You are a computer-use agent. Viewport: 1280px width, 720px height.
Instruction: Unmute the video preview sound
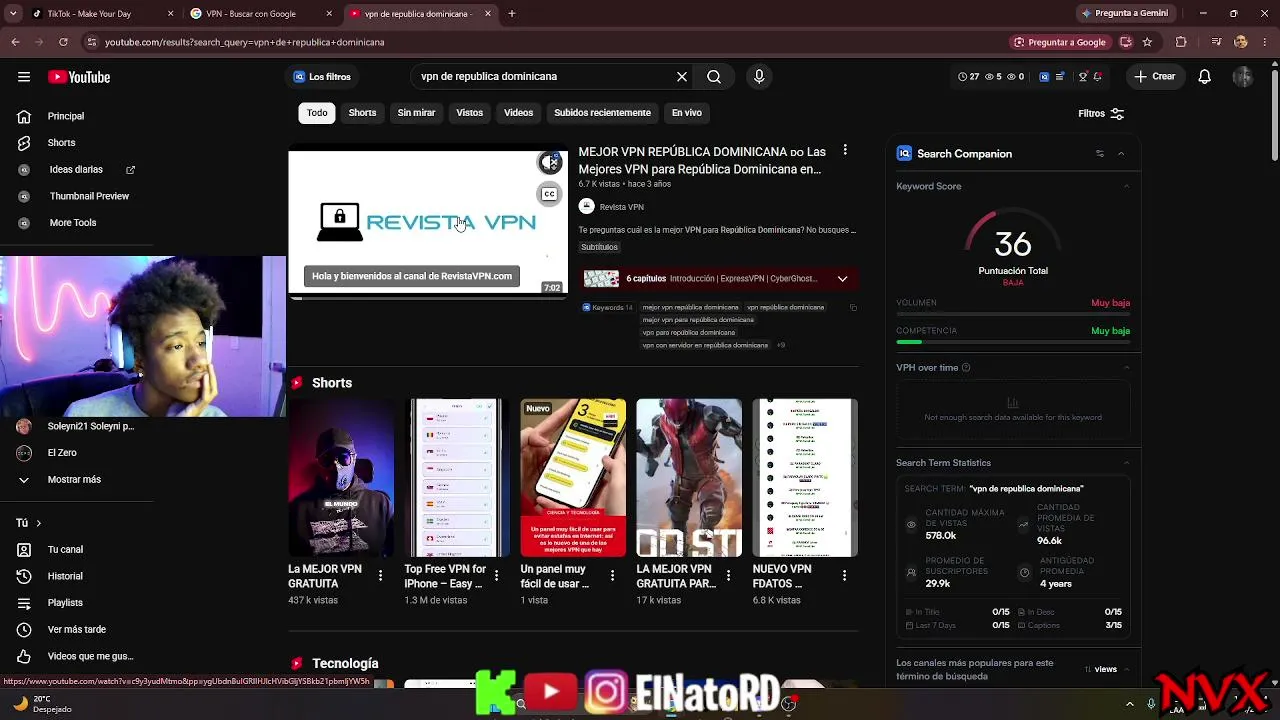(x=549, y=163)
